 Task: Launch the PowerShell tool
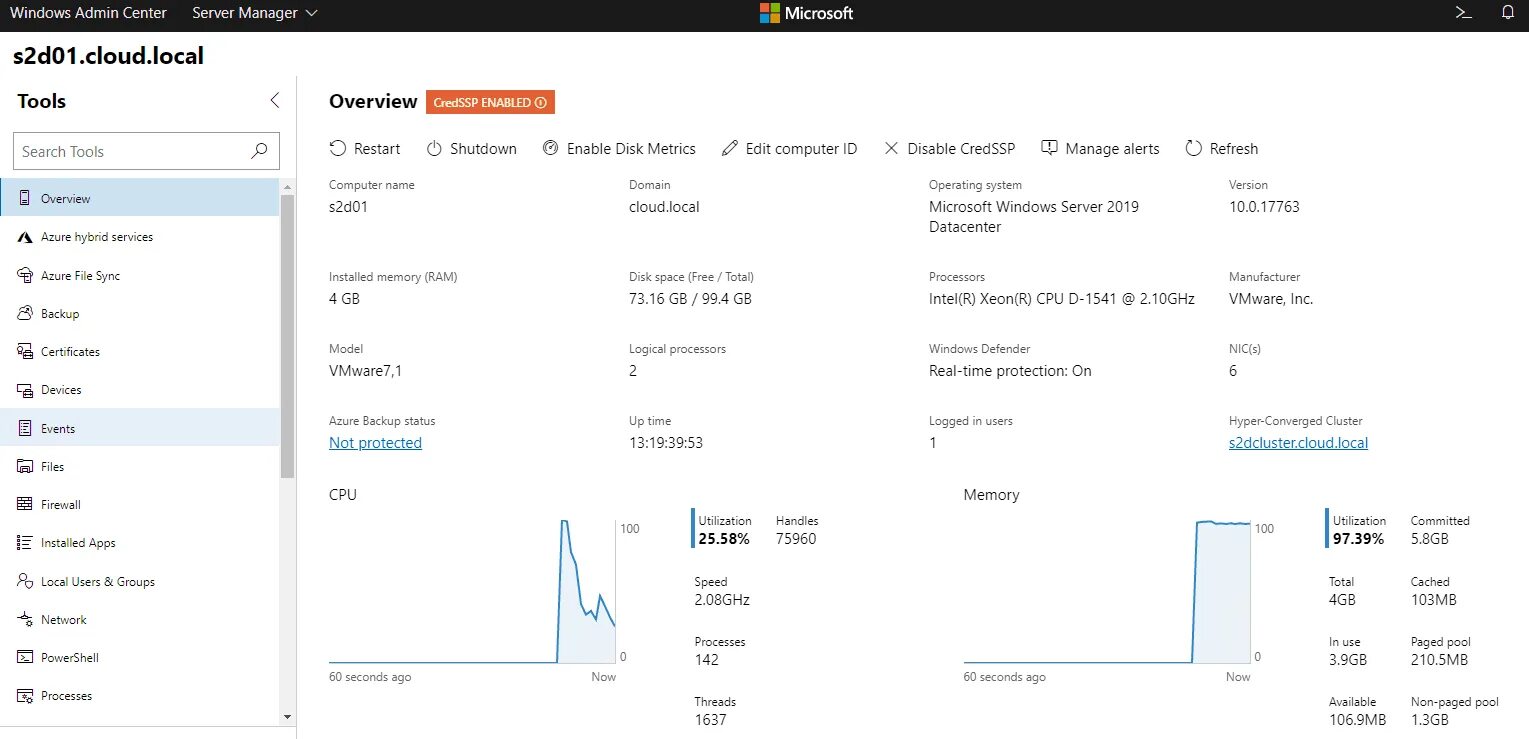click(x=68, y=657)
